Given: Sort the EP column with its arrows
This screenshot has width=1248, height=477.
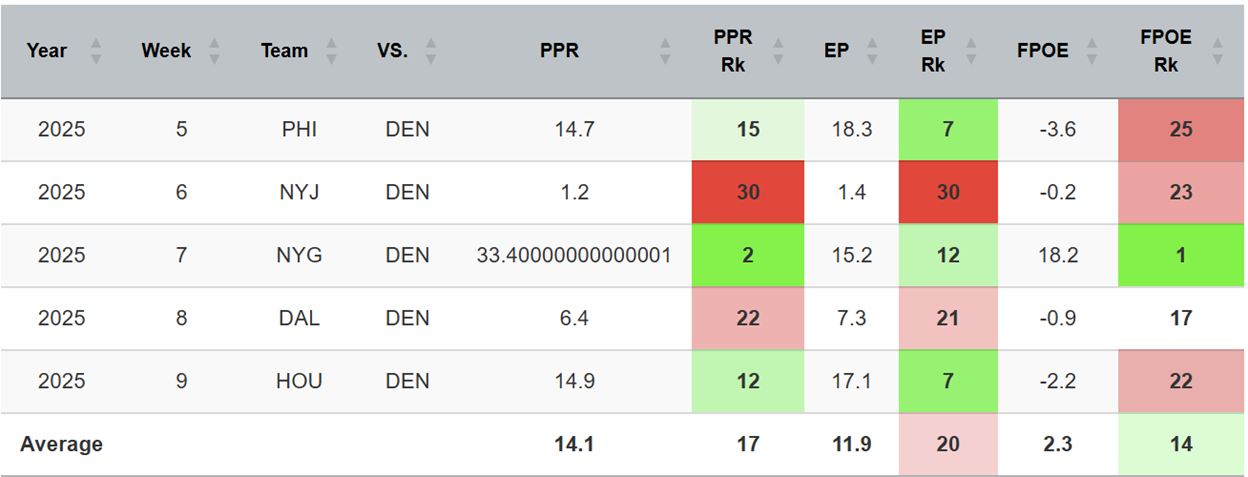Looking at the screenshot, I should click(x=873, y=51).
